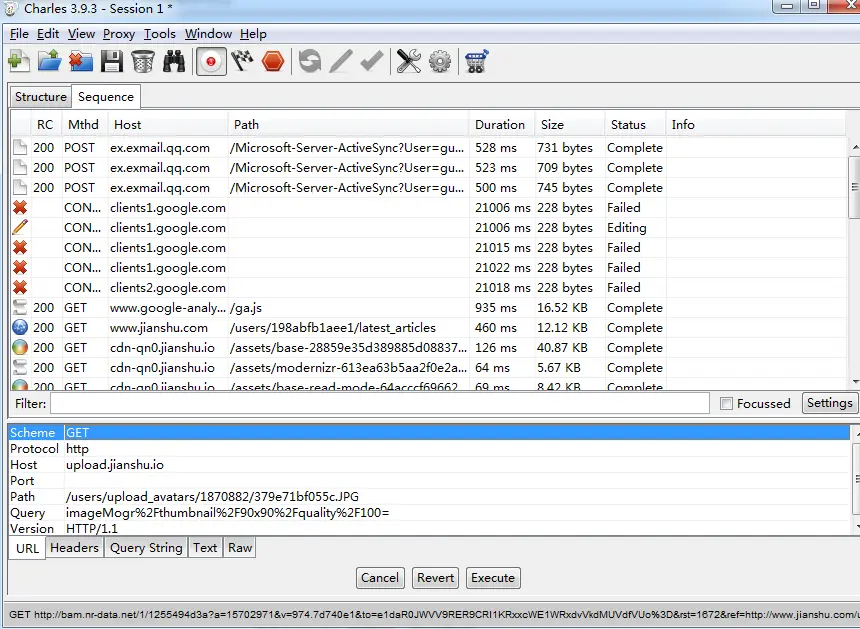Image resolution: width=860 pixels, height=629 pixels.
Task: Open filter Settings button
Action: coord(829,403)
